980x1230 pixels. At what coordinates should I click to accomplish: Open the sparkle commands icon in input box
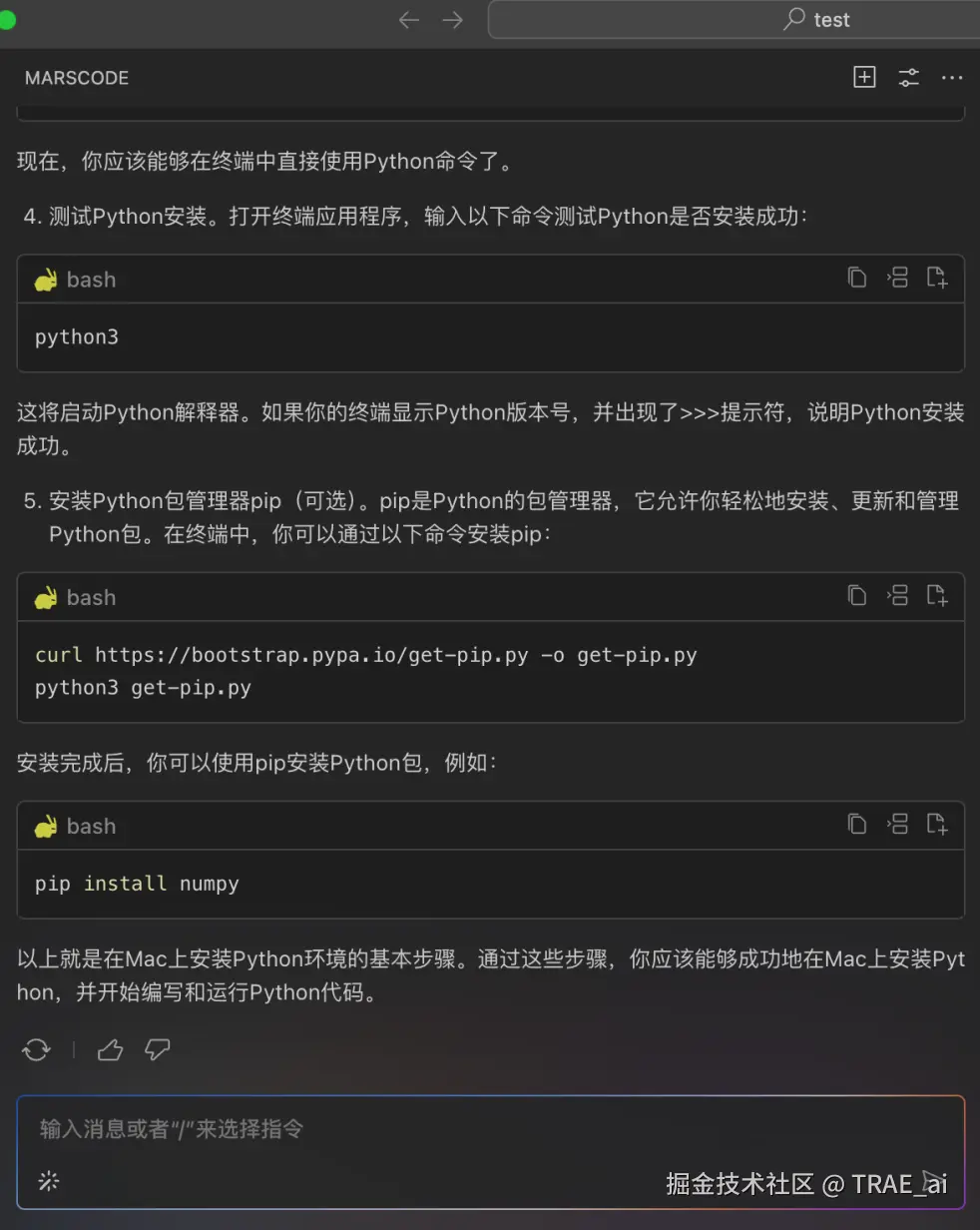coord(49,1181)
